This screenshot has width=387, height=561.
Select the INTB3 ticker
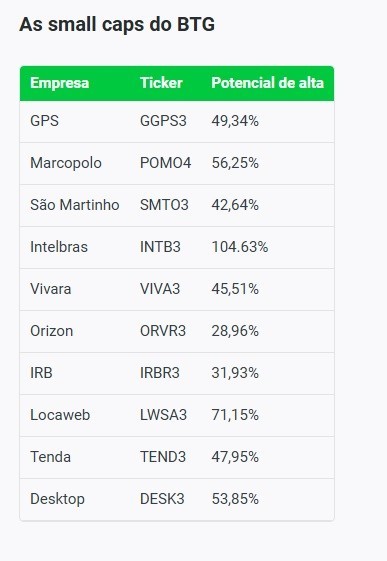(160, 247)
